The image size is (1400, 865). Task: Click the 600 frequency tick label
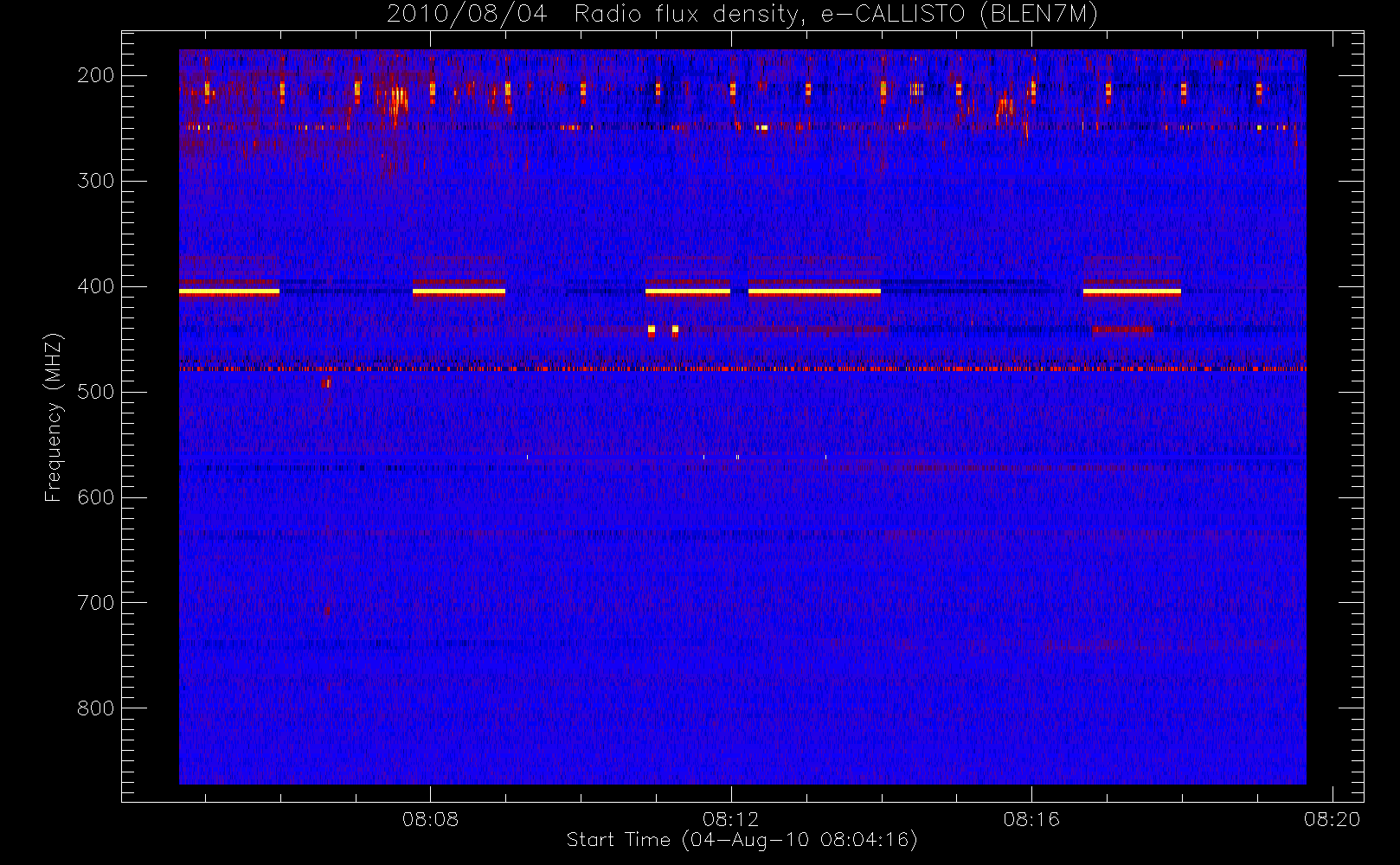pos(95,497)
